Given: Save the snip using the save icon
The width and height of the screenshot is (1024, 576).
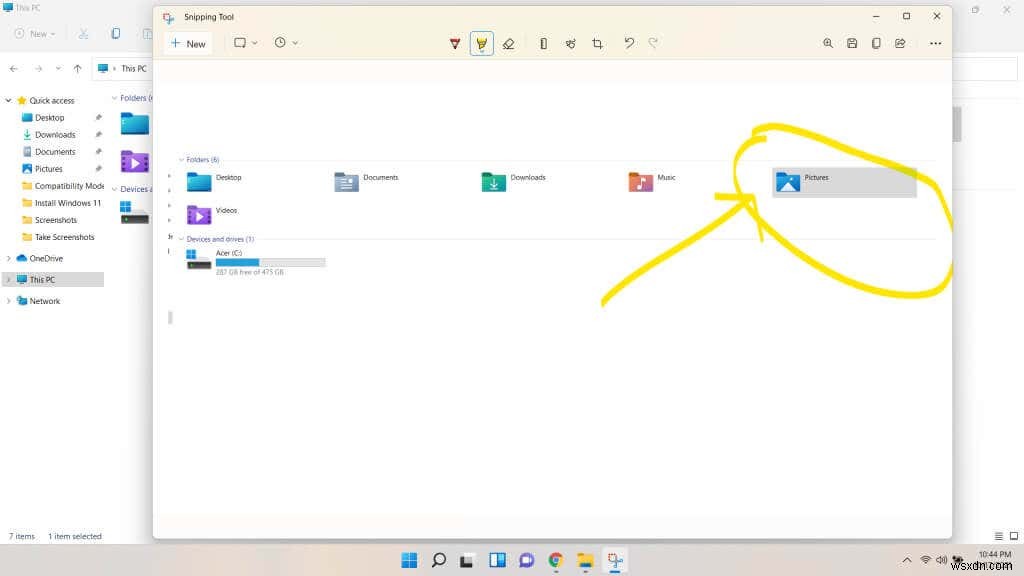Looking at the screenshot, I should coord(851,43).
